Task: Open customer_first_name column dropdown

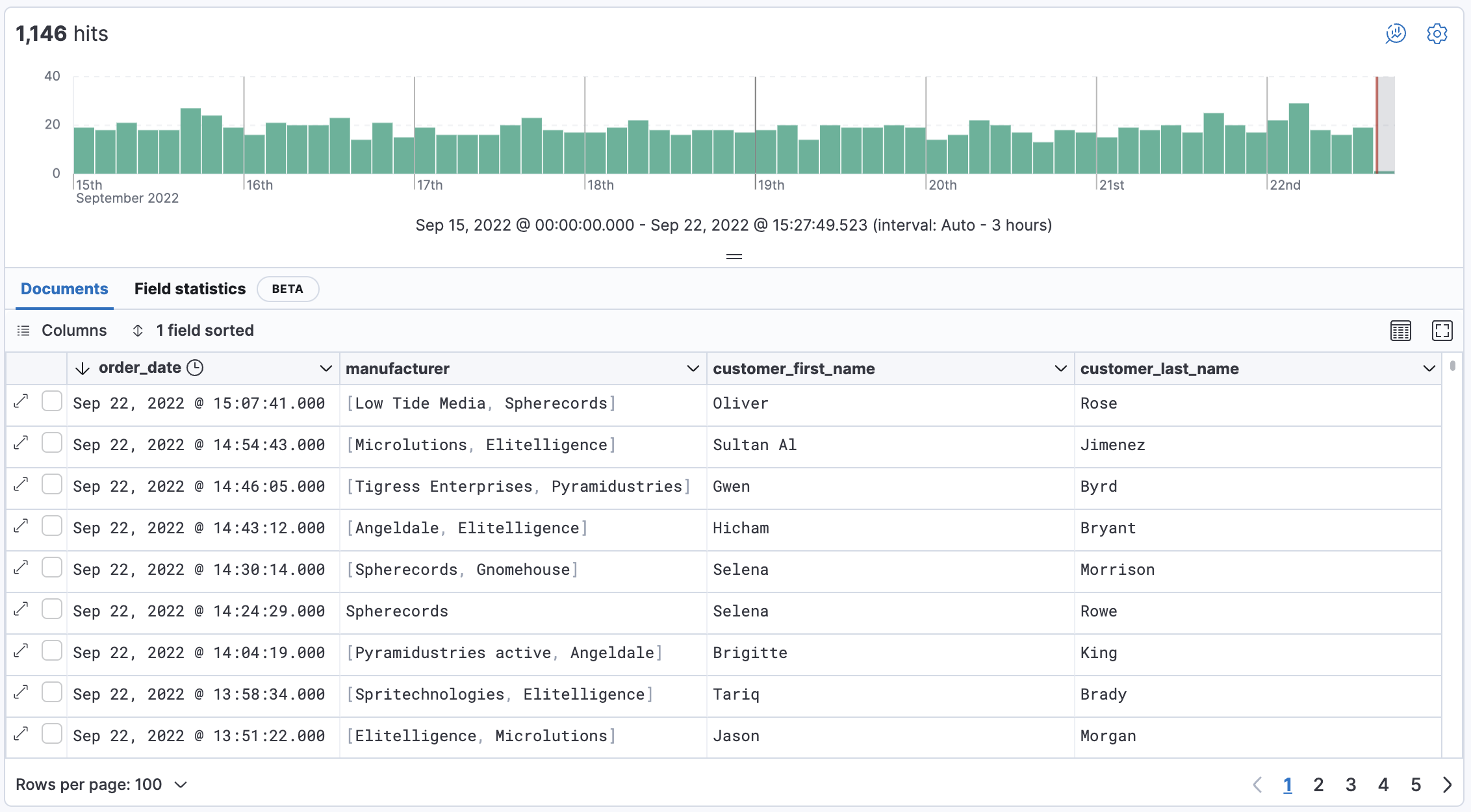Action: [1060, 369]
